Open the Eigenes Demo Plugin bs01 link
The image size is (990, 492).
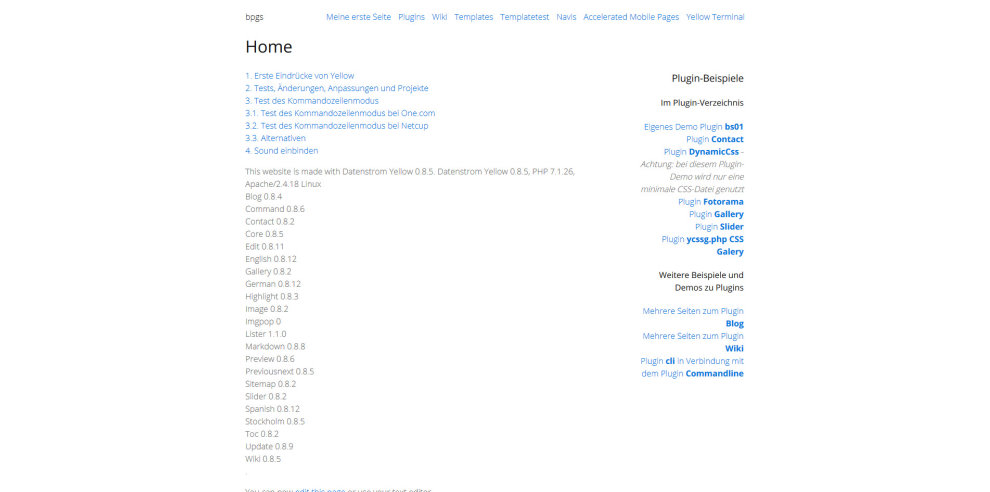693,127
